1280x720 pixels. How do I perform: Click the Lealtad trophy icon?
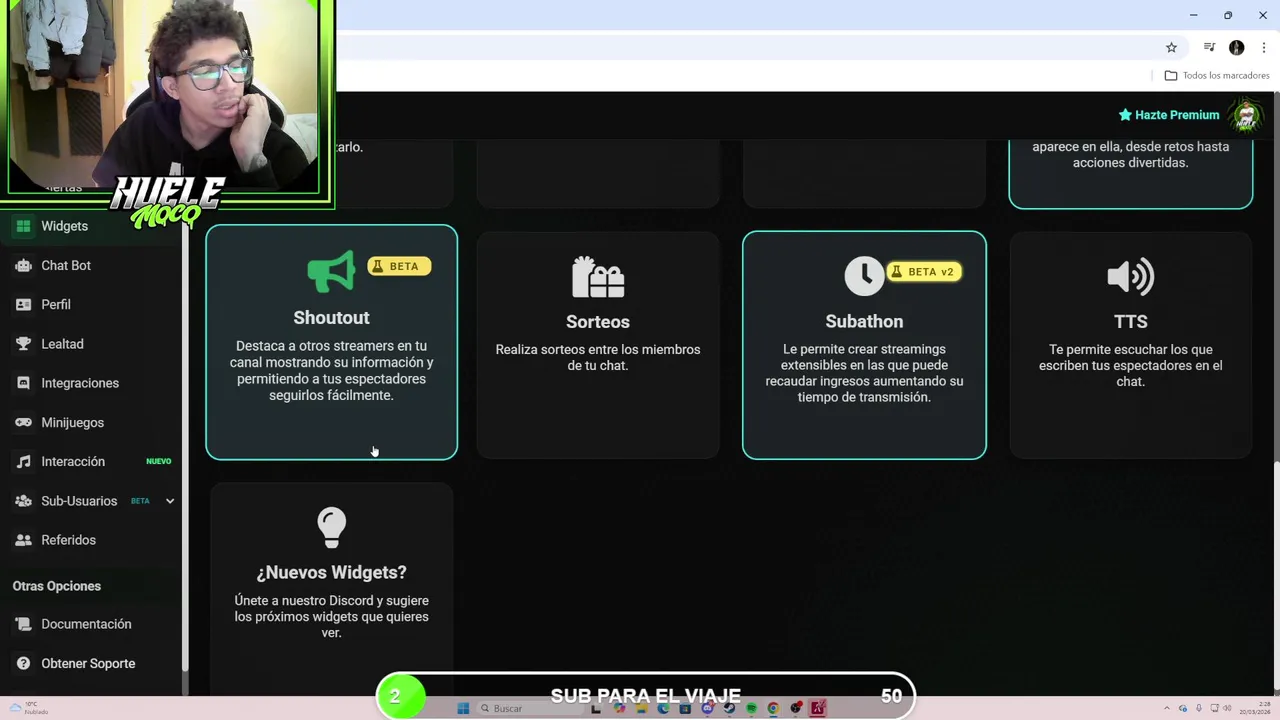(23, 344)
